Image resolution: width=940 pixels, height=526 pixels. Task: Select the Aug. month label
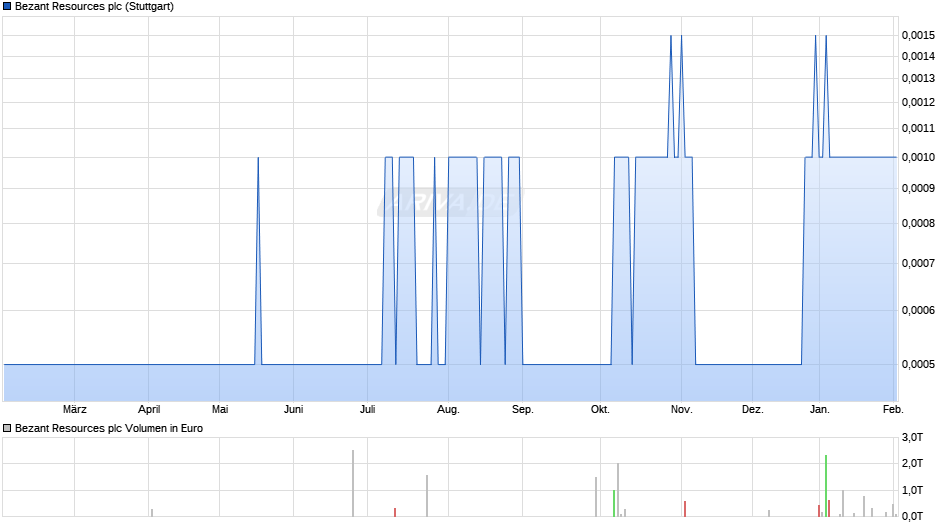click(448, 409)
